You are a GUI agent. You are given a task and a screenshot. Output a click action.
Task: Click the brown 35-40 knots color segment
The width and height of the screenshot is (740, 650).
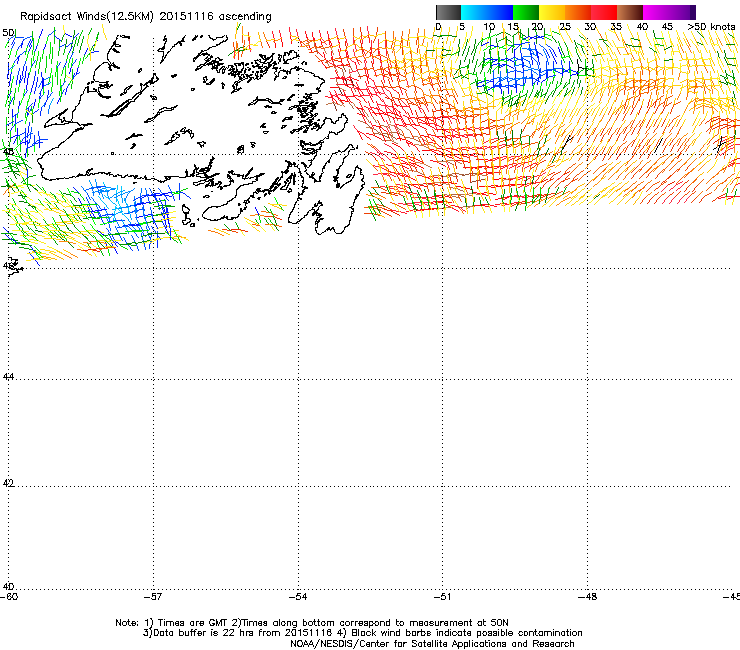[x=630, y=12]
